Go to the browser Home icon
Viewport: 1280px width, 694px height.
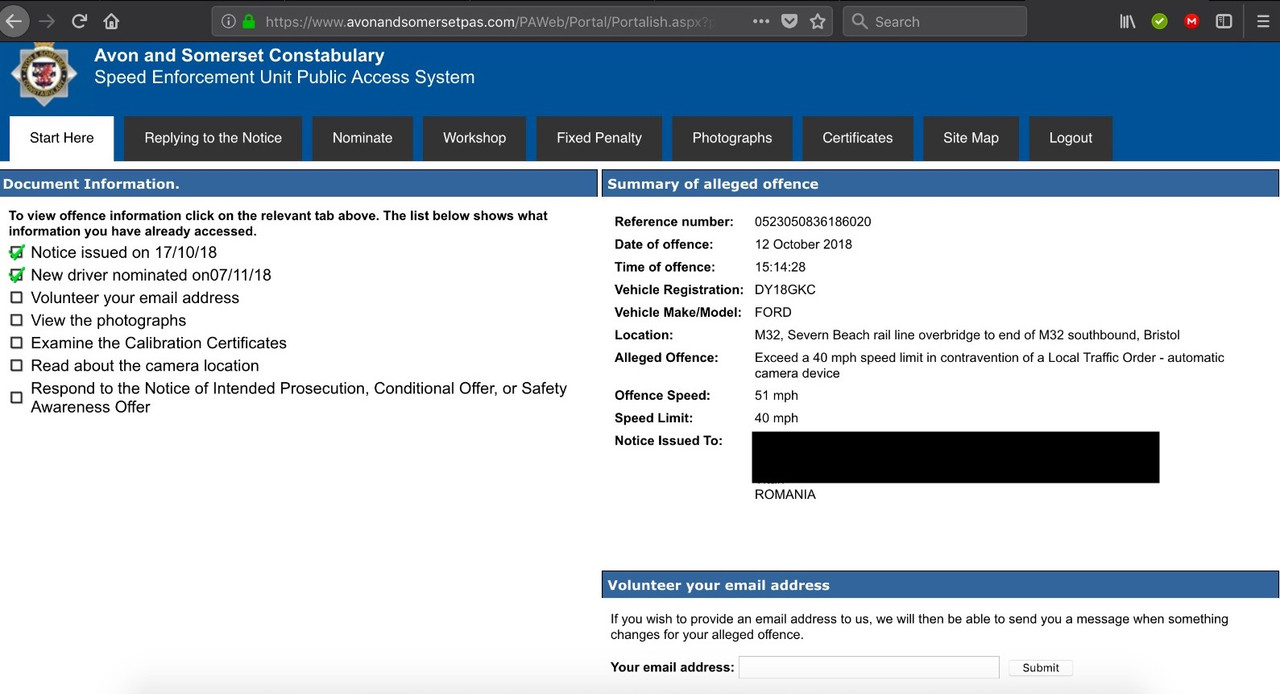point(111,21)
